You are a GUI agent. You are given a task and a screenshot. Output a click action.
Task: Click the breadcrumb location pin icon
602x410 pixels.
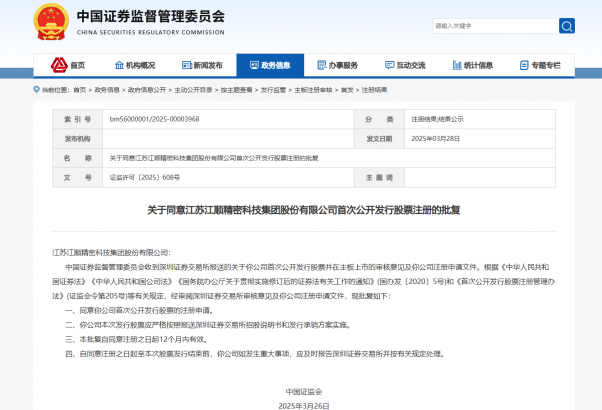coord(36,89)
